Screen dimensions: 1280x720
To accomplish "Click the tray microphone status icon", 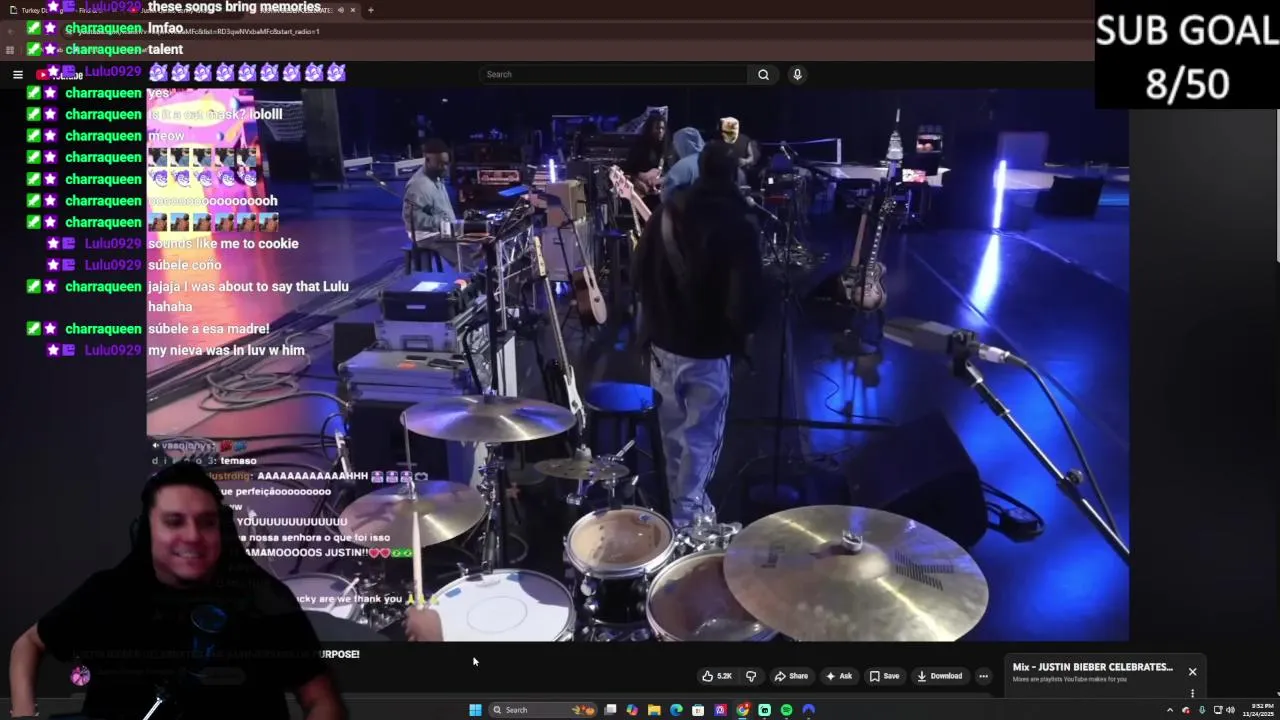I will coord(1202,710).
